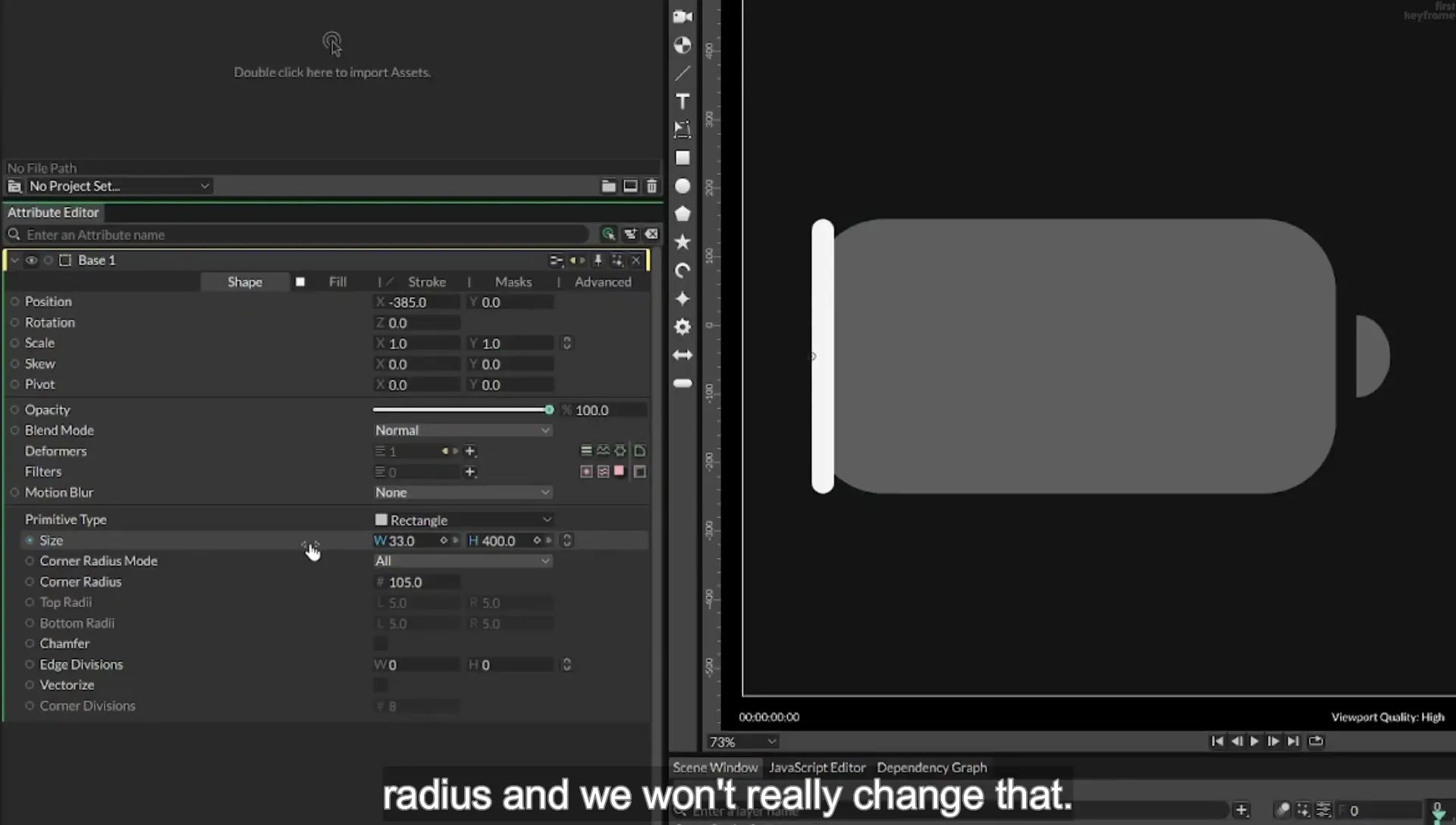1456x825 pixels.
Task: Open the JavaScript Editor tab
Action: [x=817, y=767]
